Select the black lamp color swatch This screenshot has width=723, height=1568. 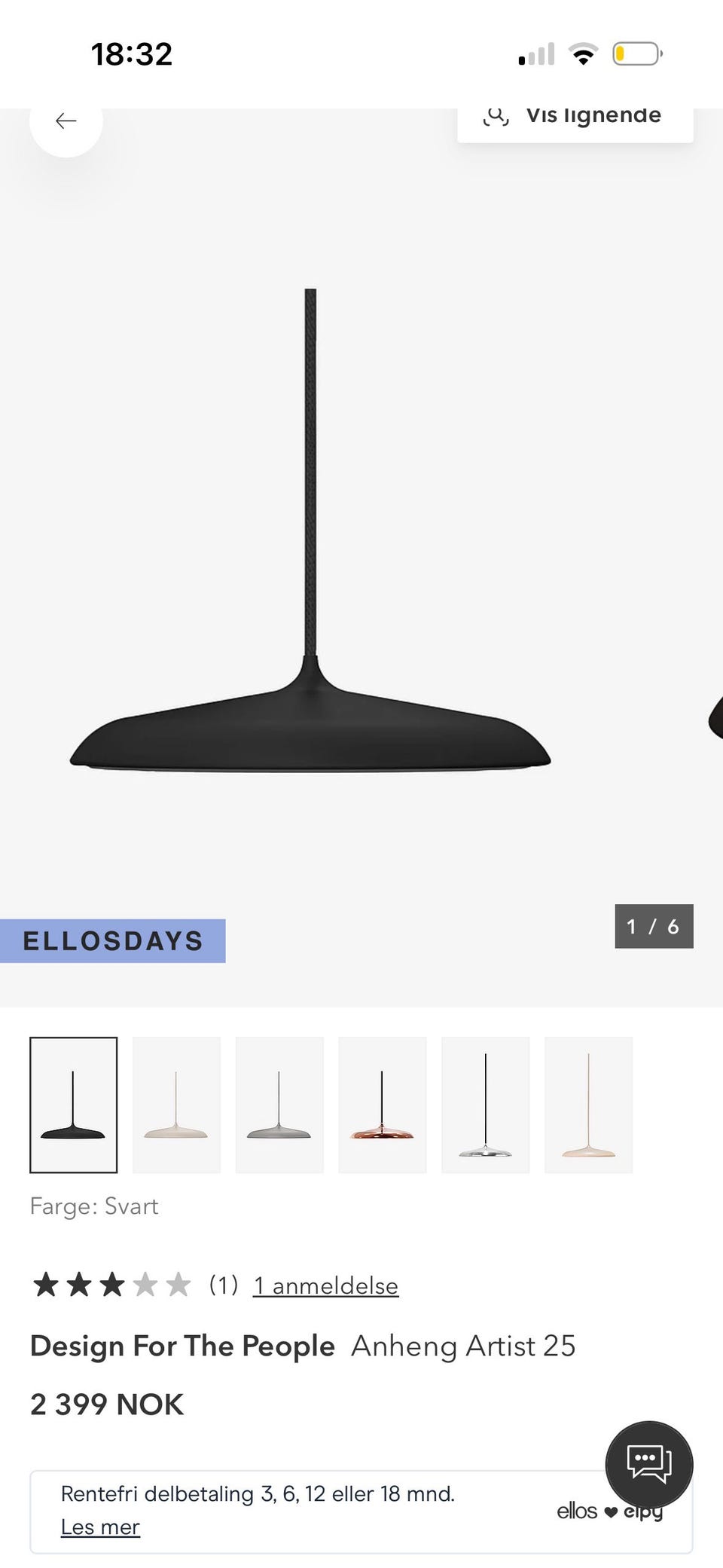tap(73, 1105)
